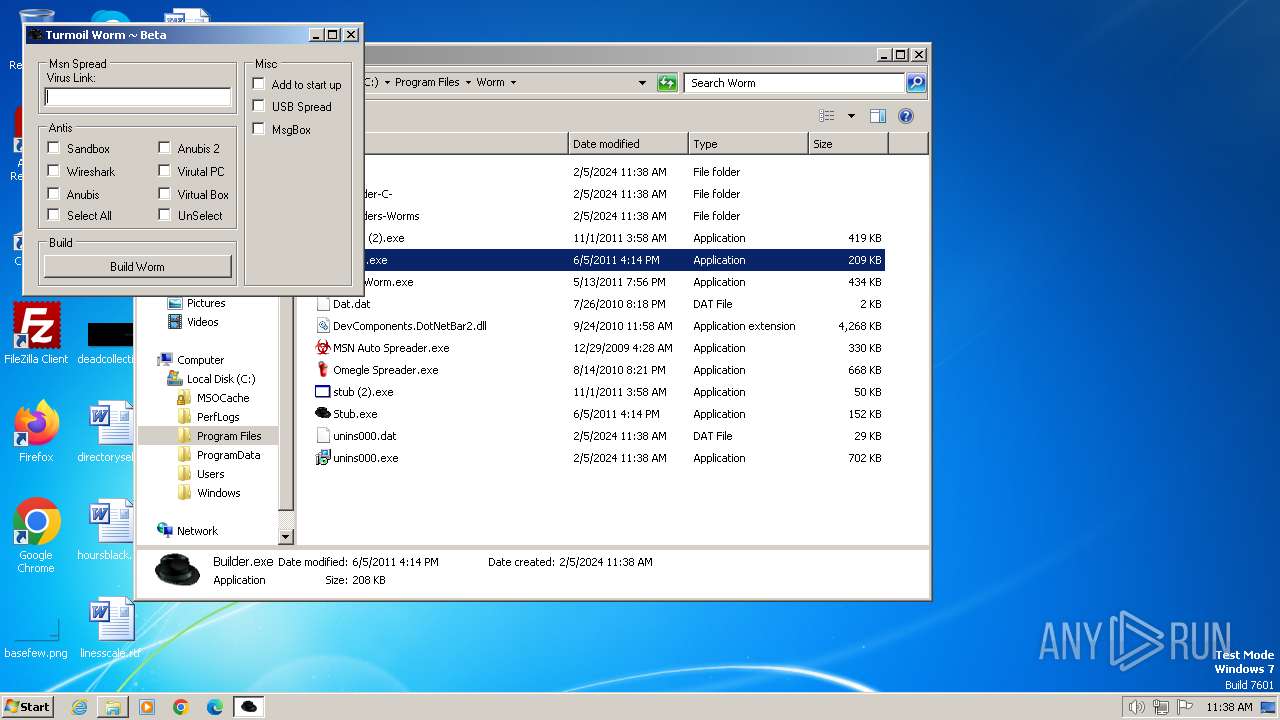Enable the Wireshark anti checkbox
Screen dimensions: 1280x720
coord(54,171)
